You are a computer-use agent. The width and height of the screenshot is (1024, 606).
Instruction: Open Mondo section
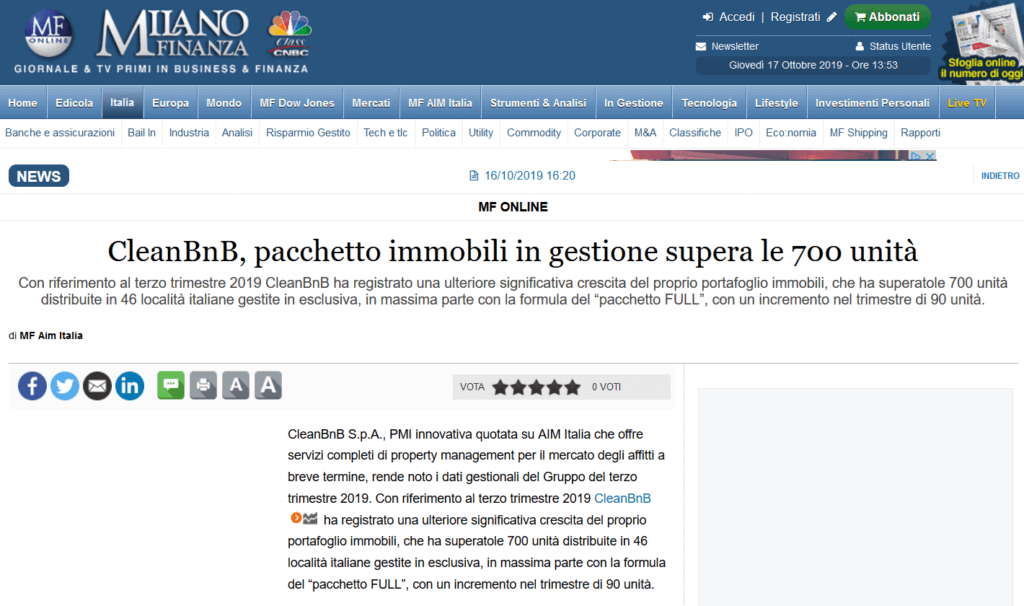[x=224, y=103]
